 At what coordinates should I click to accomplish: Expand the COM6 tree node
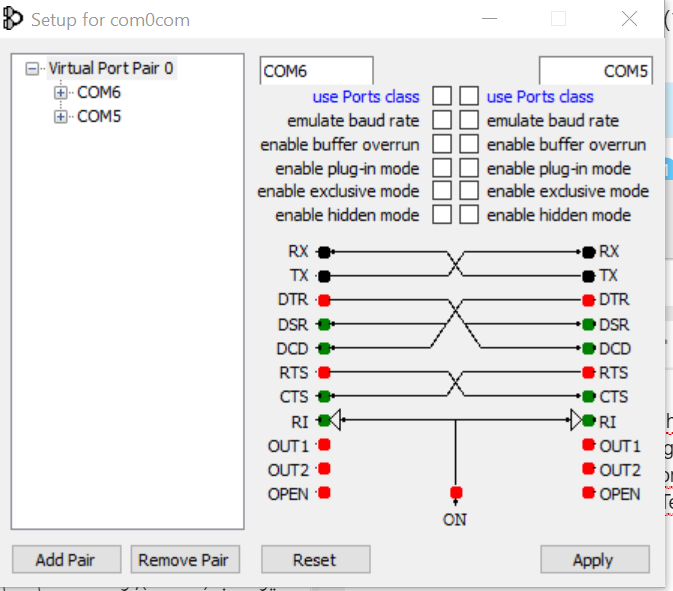pos(61,93)
